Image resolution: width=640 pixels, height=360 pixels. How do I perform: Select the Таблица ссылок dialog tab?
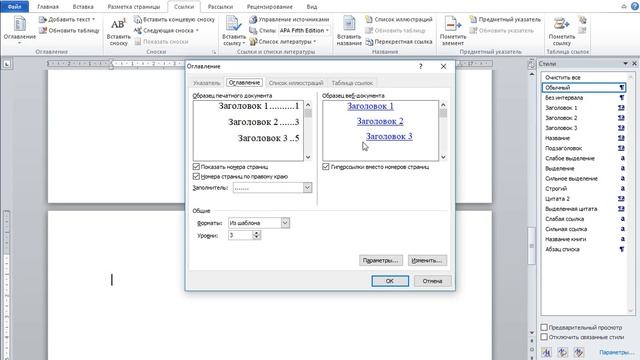[352, 83]
